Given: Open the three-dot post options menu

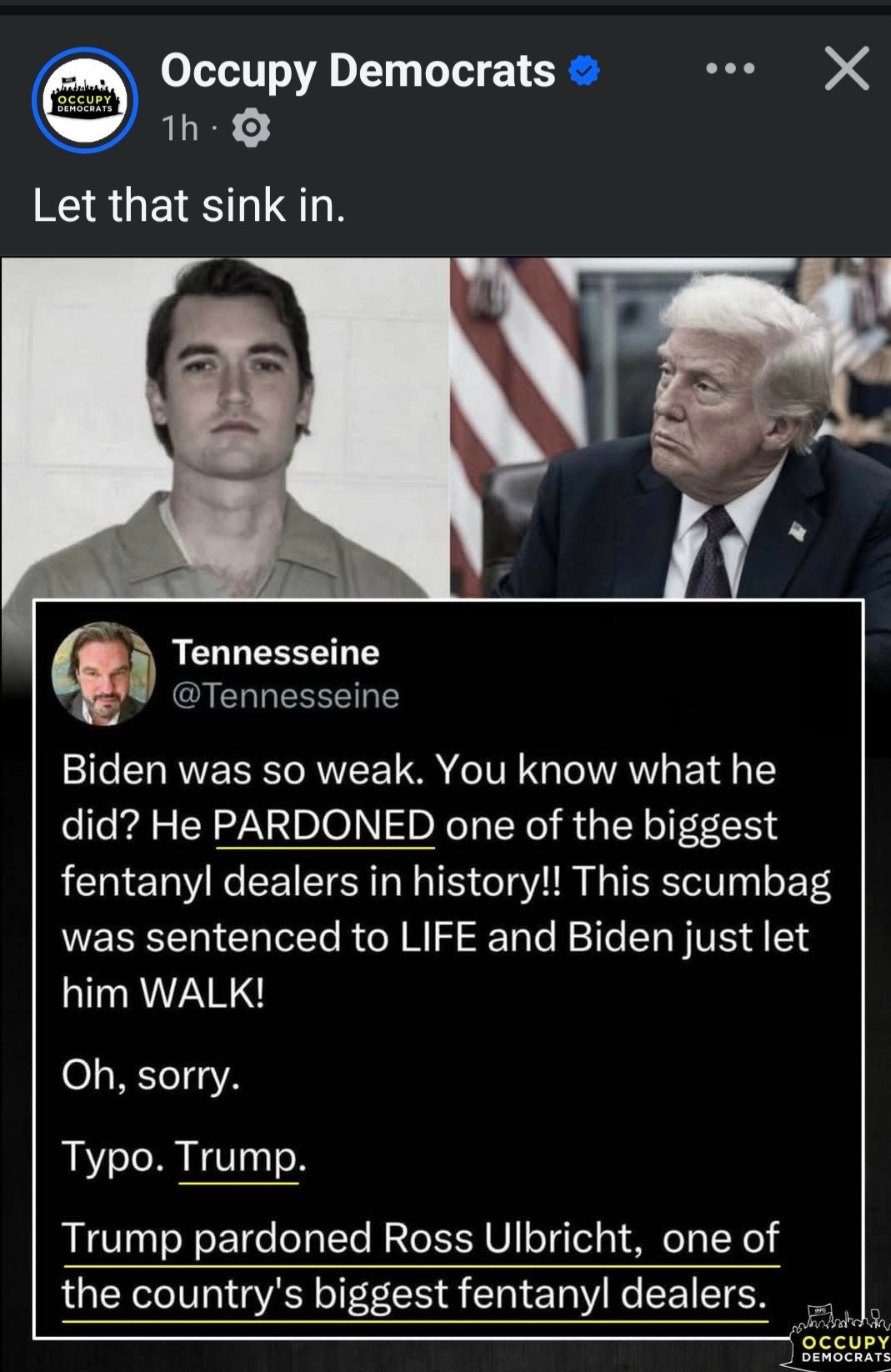Looking at the screenshot, I should tap(731, 68).
